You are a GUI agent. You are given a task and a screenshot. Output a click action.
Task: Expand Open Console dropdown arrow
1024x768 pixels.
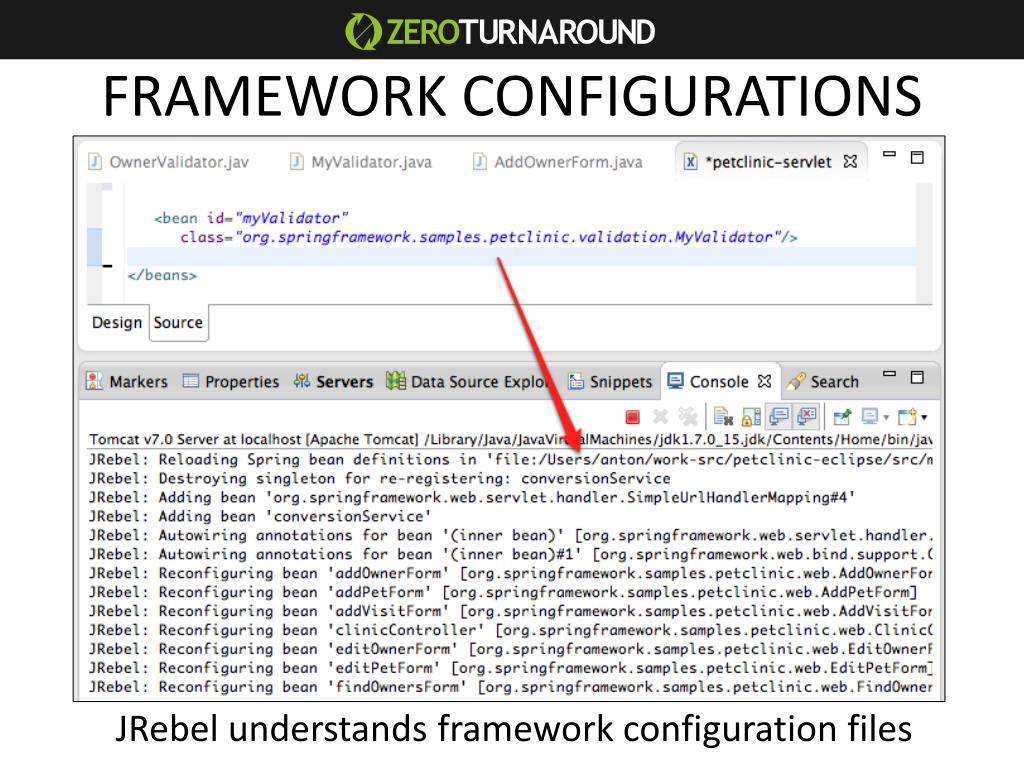(x=924, y=417)
